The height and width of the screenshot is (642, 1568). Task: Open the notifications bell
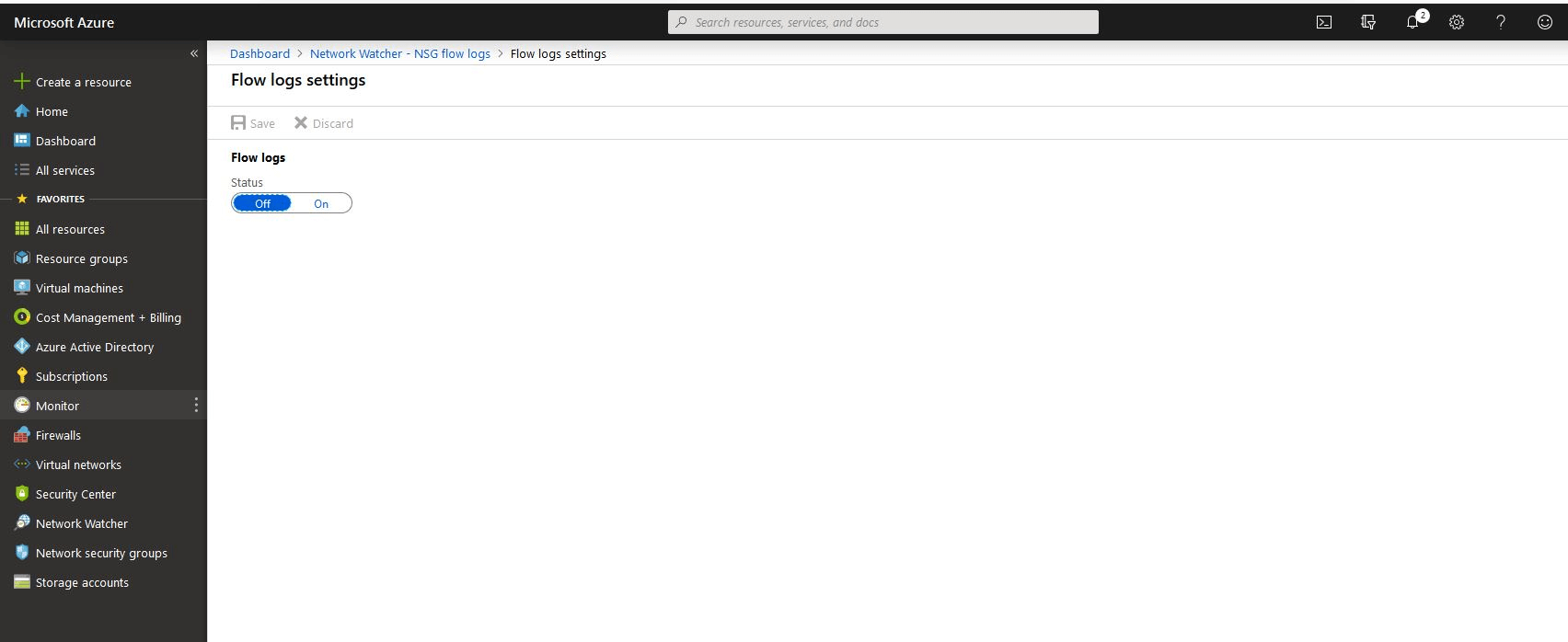point(1412,22)
